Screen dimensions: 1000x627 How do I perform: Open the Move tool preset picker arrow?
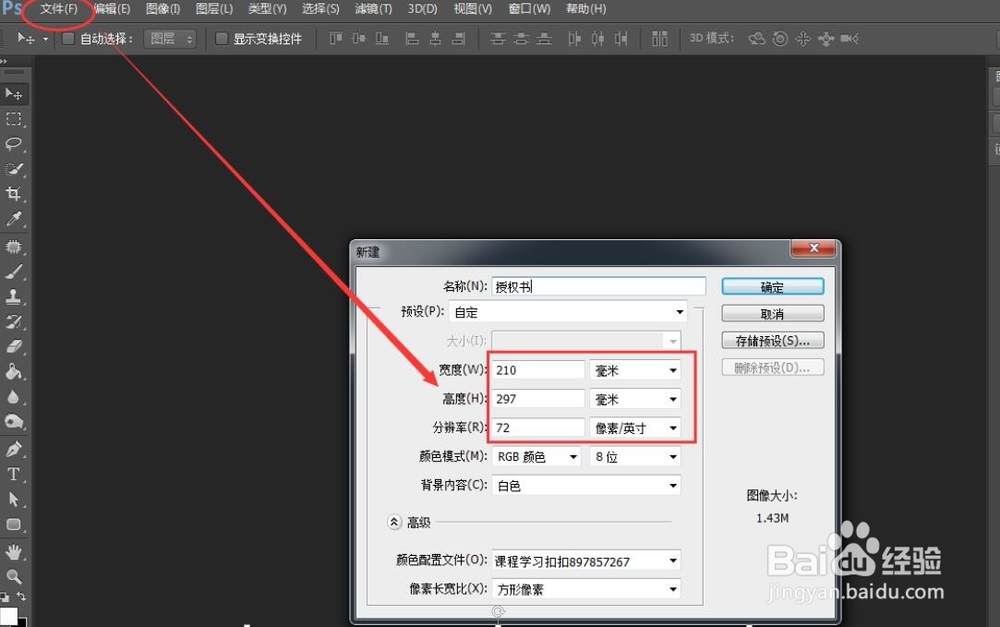point(45,39)
